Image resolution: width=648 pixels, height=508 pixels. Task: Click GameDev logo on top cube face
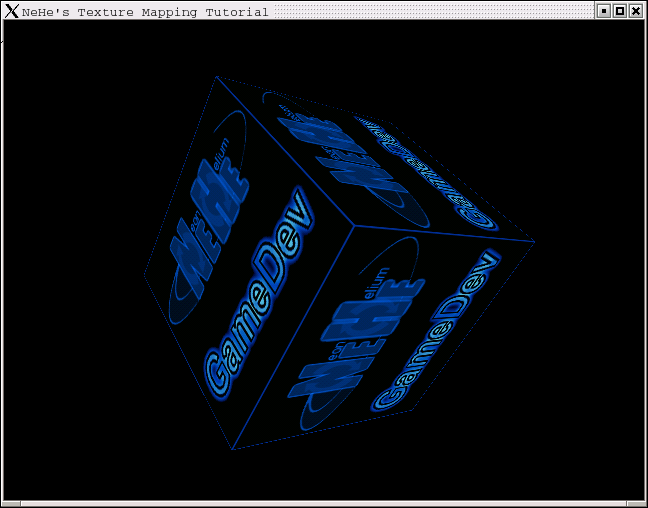coord(426,173)
